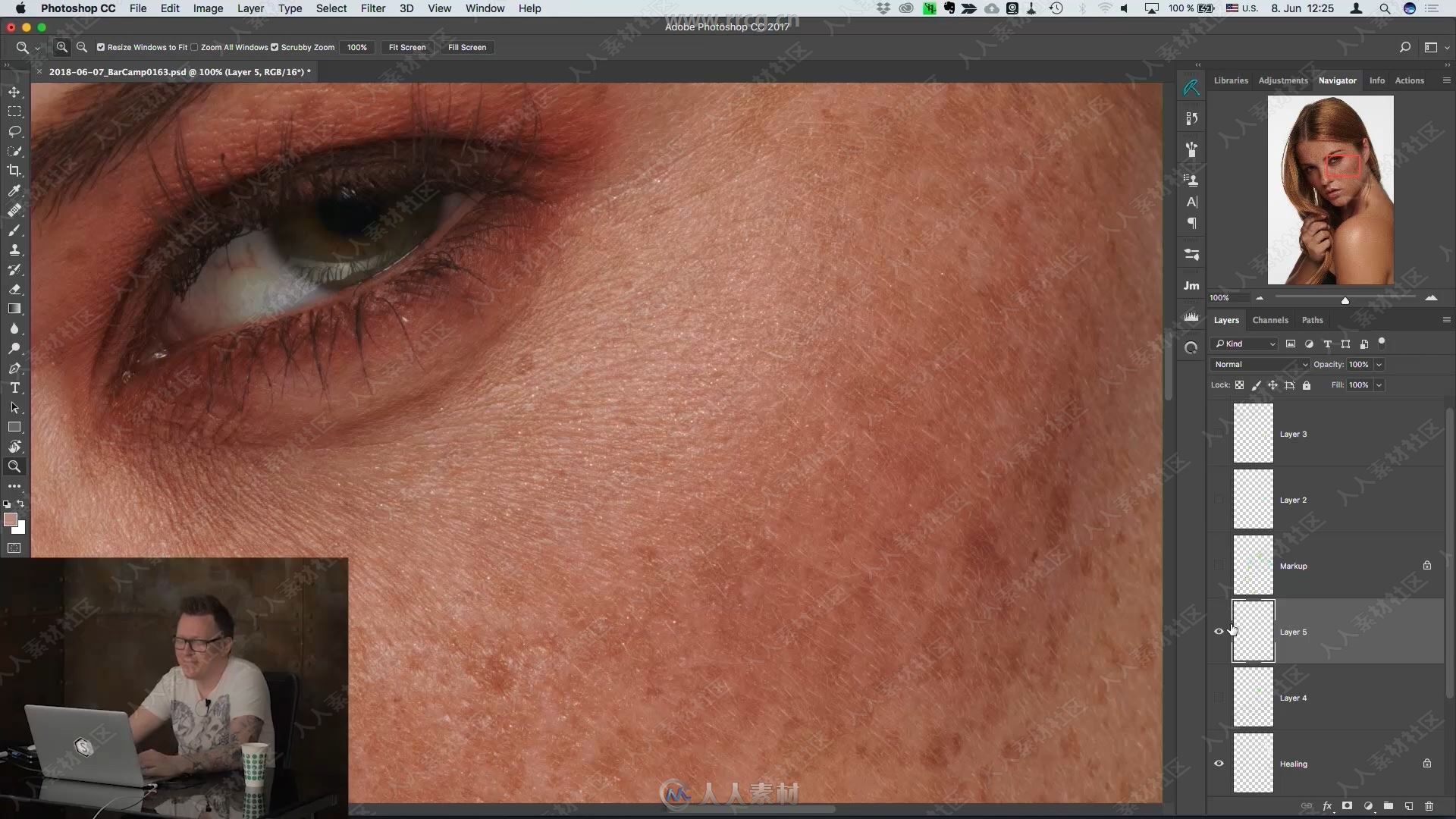Switch to the Channels tab
The image size is (1456, 819).
click(1270, 320)
